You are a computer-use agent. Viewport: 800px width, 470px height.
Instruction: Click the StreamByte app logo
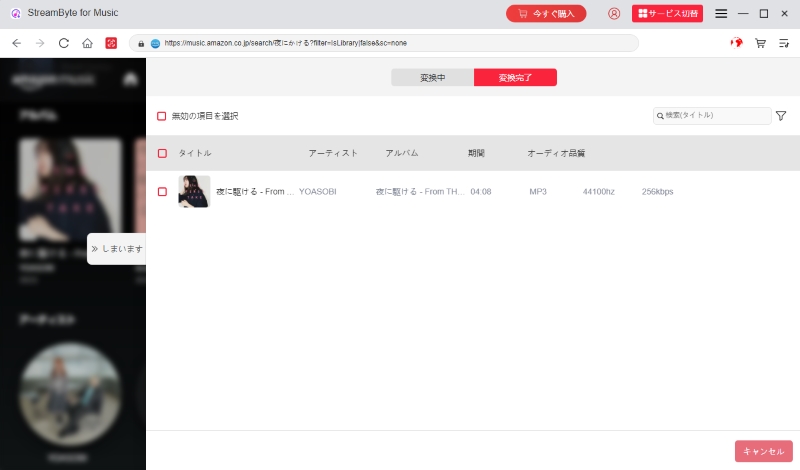[16, 13]
